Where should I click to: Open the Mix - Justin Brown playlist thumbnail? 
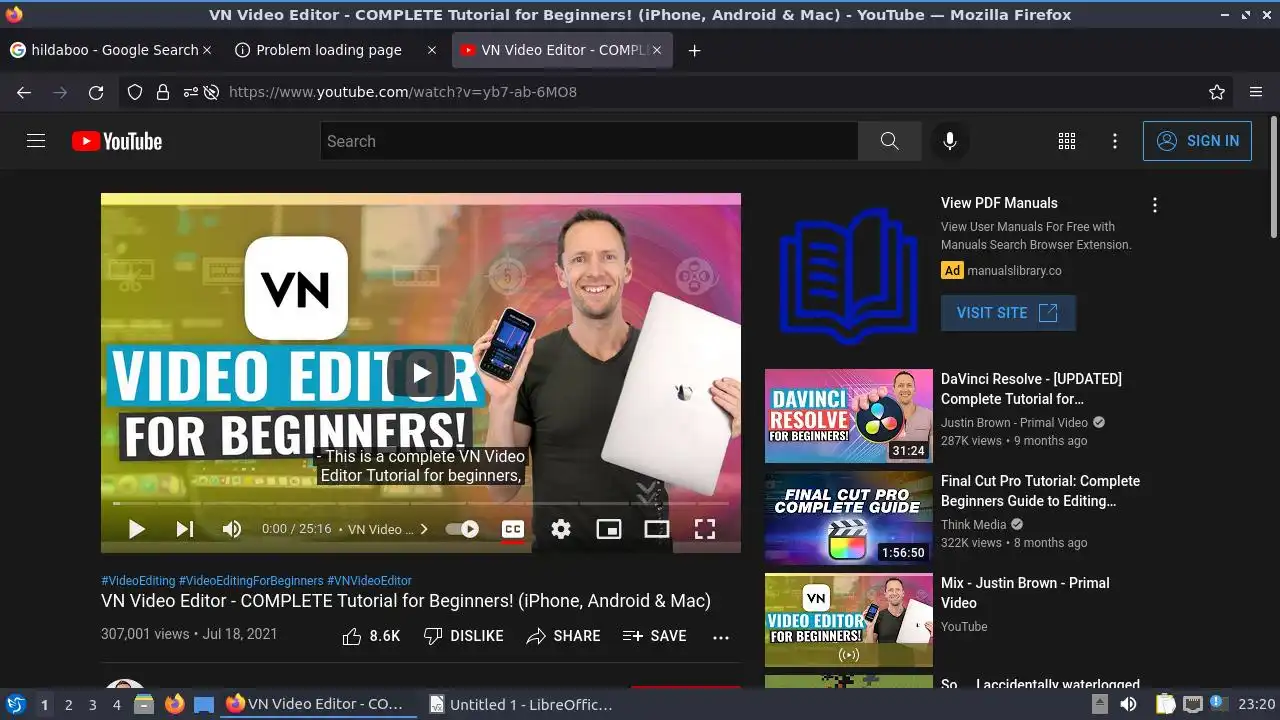coord(849,620)
